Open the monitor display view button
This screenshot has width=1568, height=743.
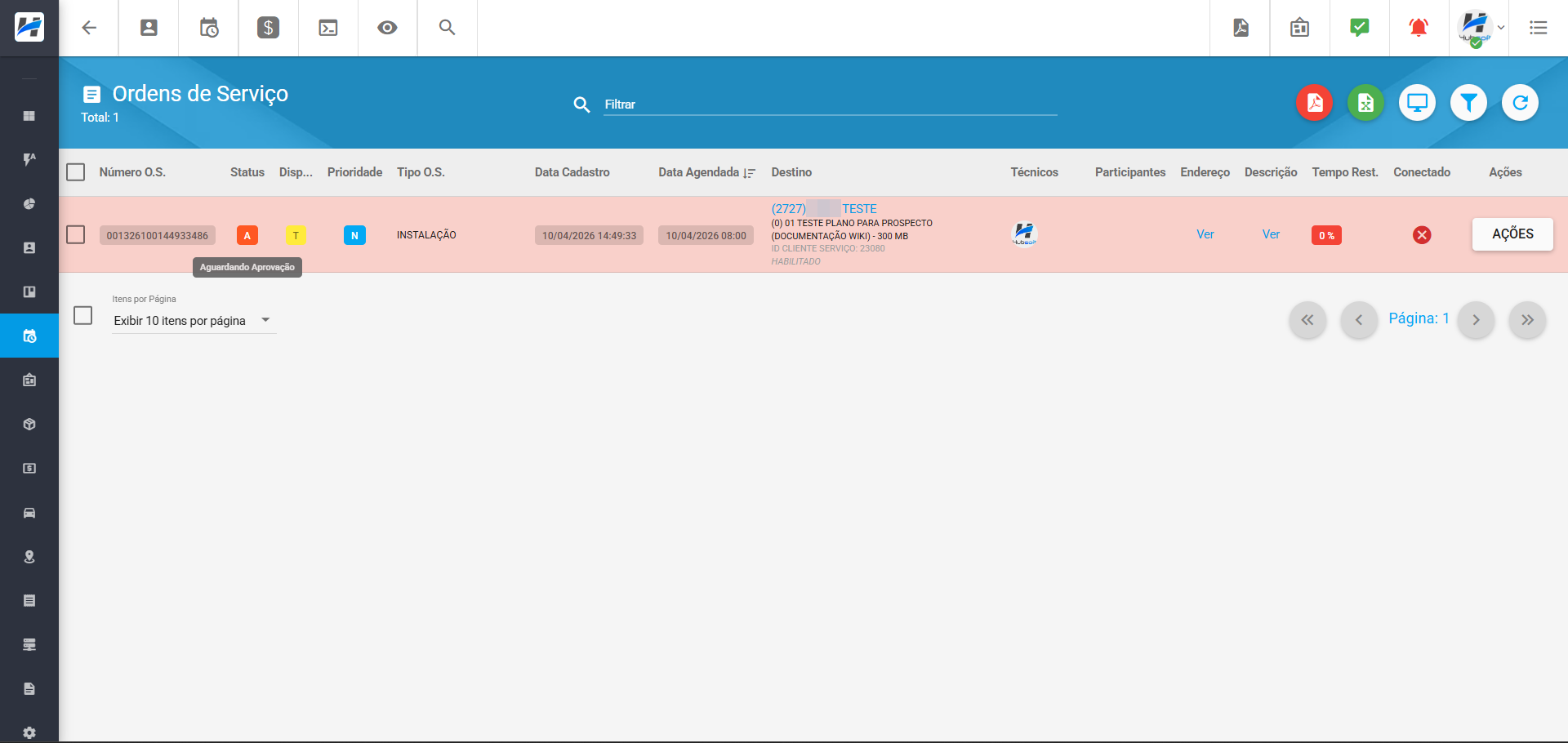point(1417,104)
